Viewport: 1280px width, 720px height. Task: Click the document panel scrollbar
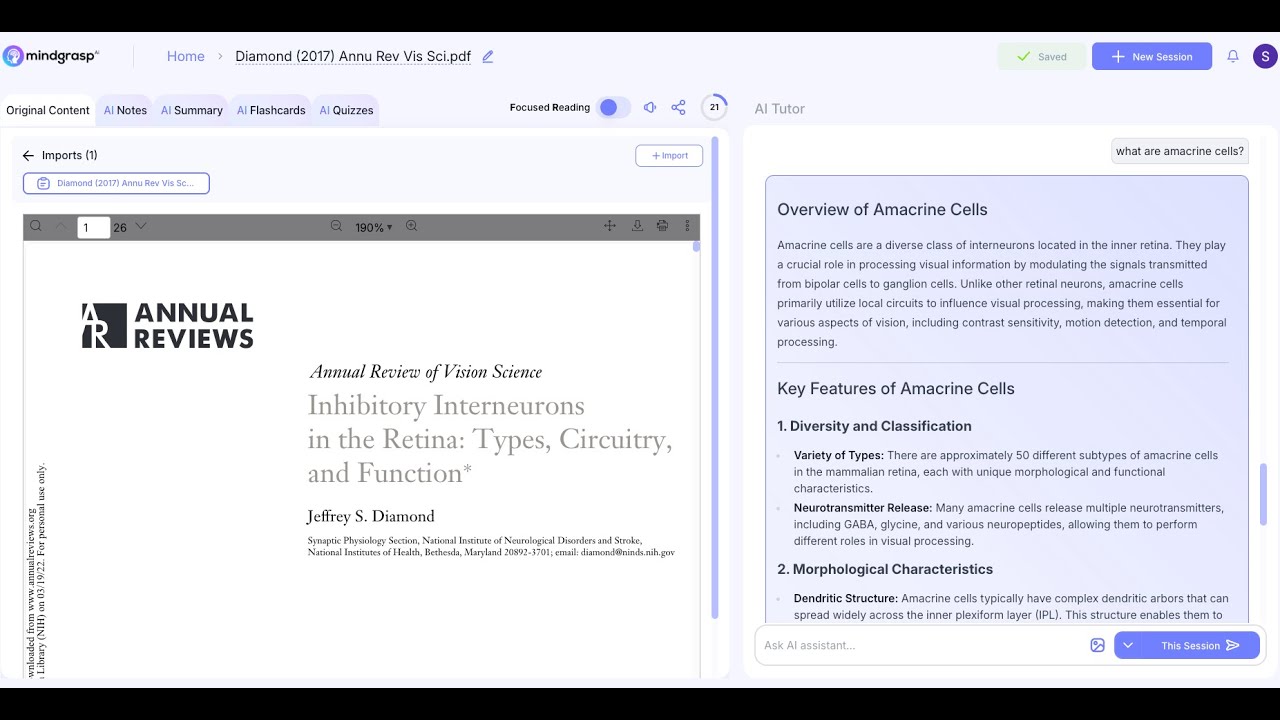[x=715, y=378]
